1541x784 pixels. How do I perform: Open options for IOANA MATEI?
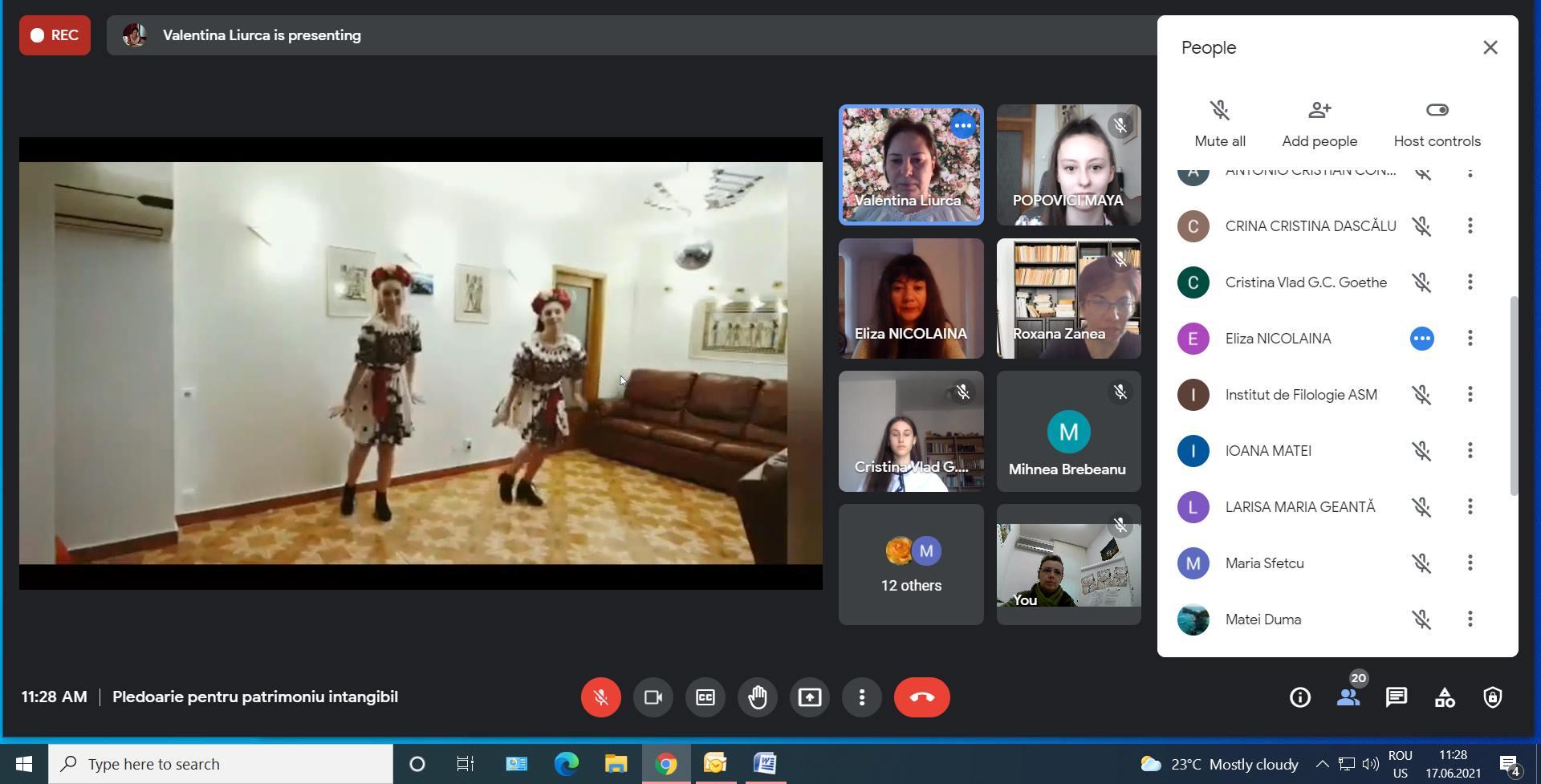(x=1470, y=451)
